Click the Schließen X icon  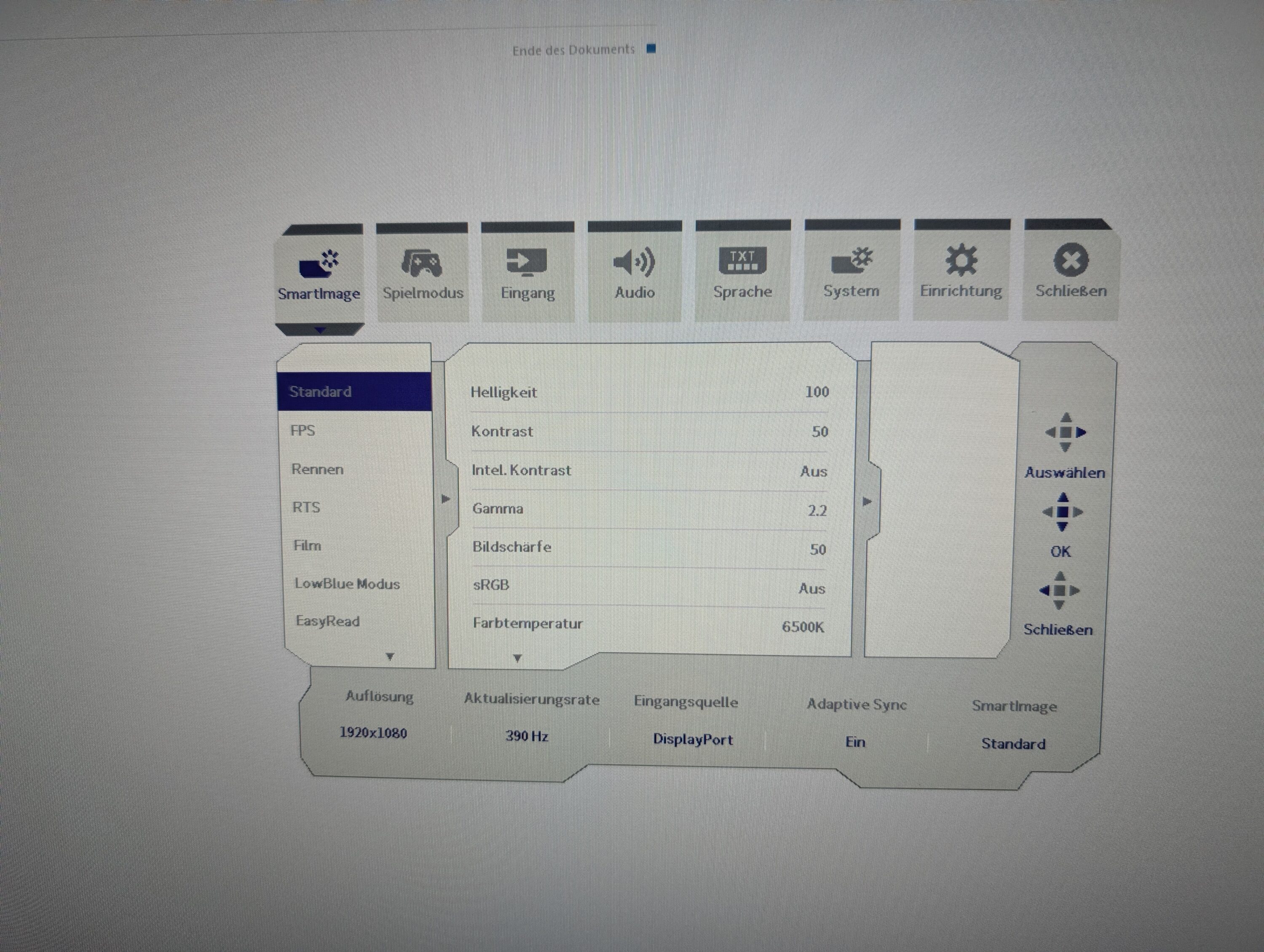1071,260
